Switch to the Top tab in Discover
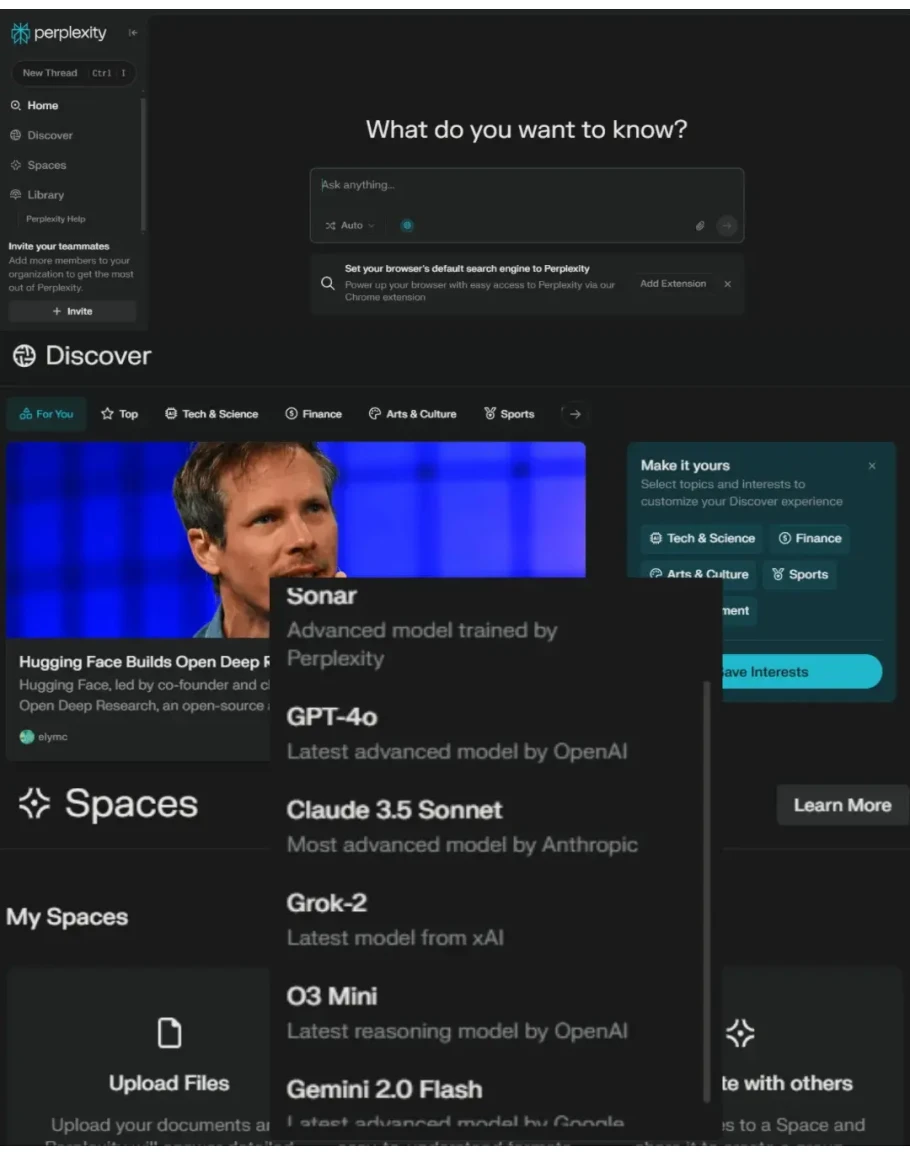Screen dimensions: 910x1155 coord(120,414)
